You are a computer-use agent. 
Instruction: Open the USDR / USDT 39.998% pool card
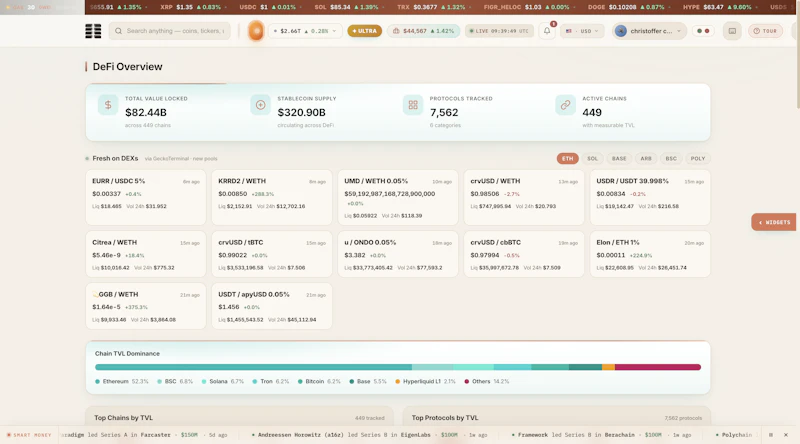650,198
